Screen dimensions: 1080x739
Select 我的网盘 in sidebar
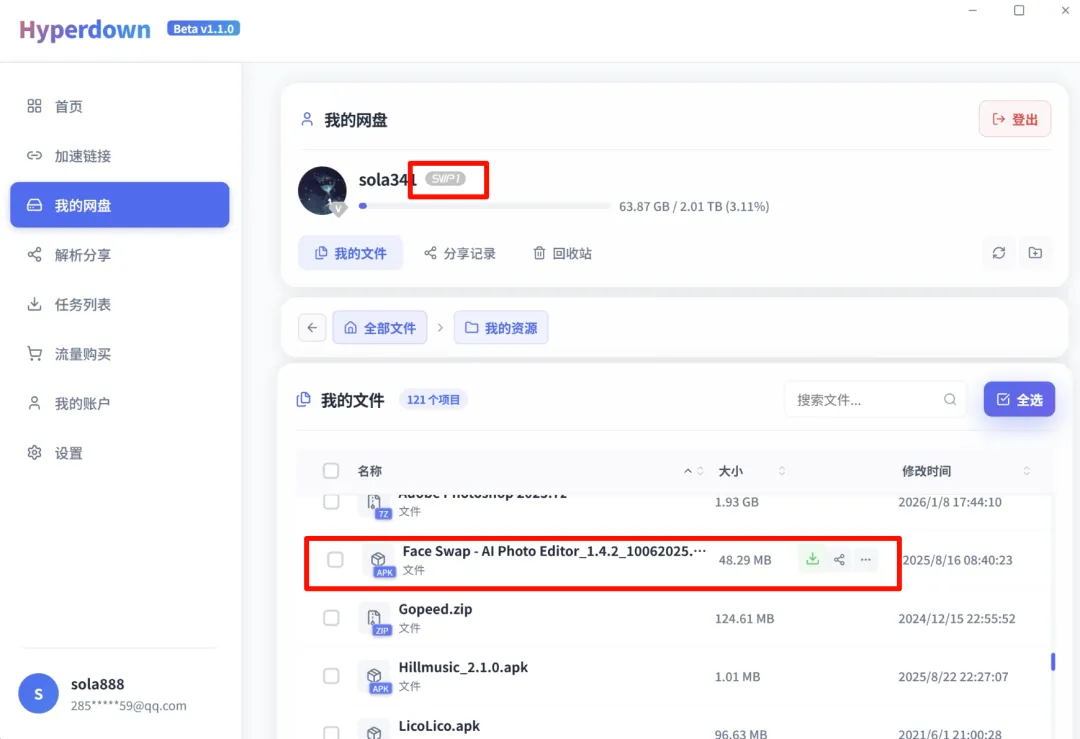tap(120, 205)
